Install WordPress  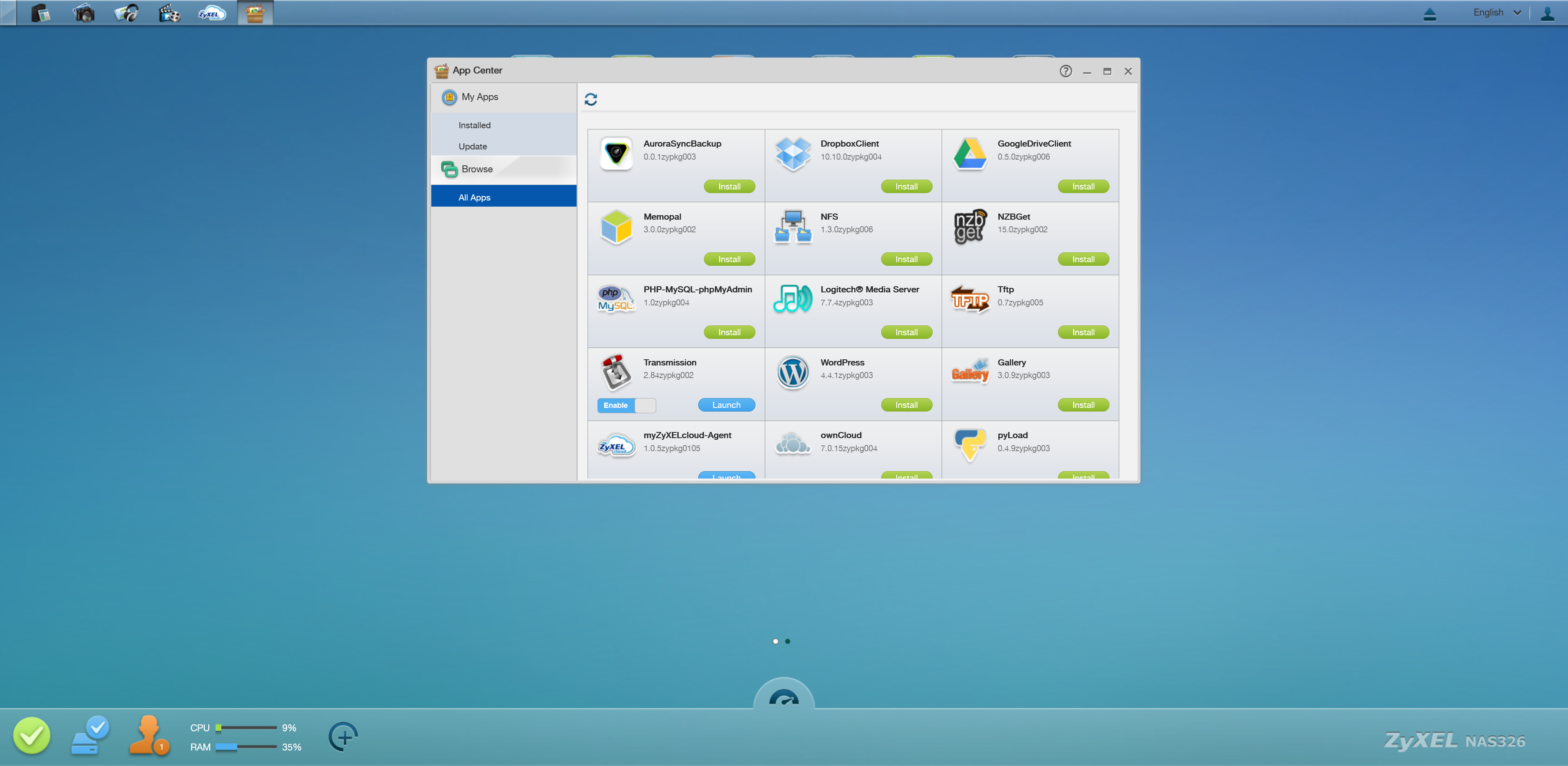[906, 405]
